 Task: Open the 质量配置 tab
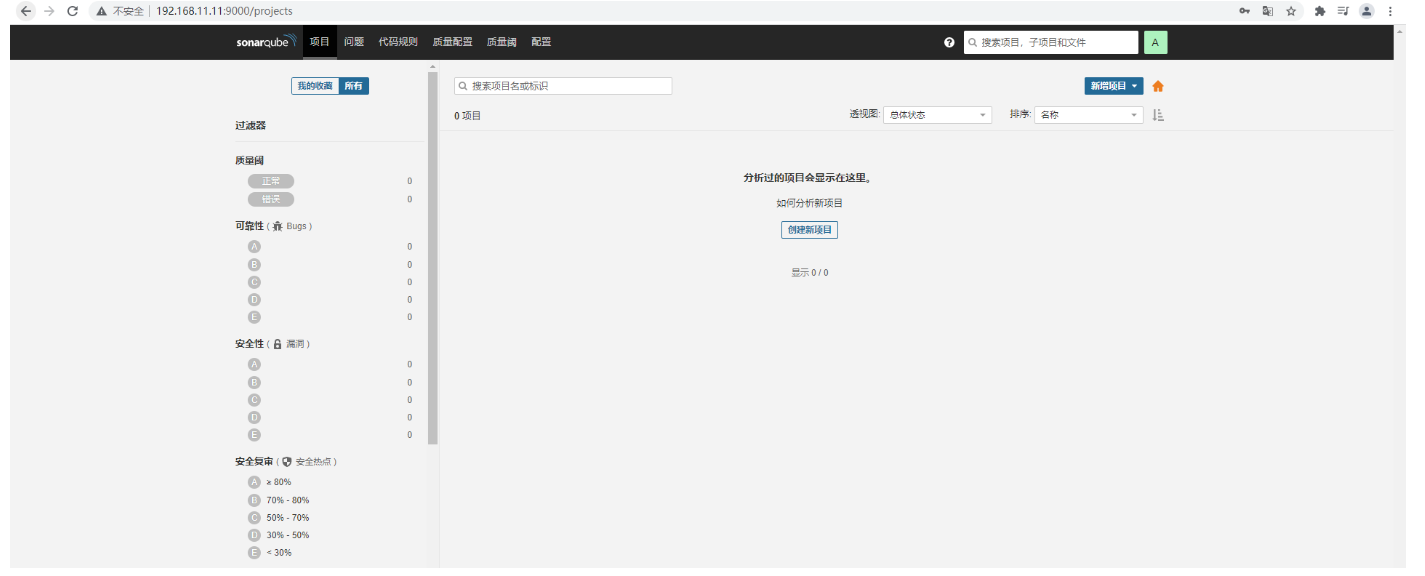tap(452, 42)
